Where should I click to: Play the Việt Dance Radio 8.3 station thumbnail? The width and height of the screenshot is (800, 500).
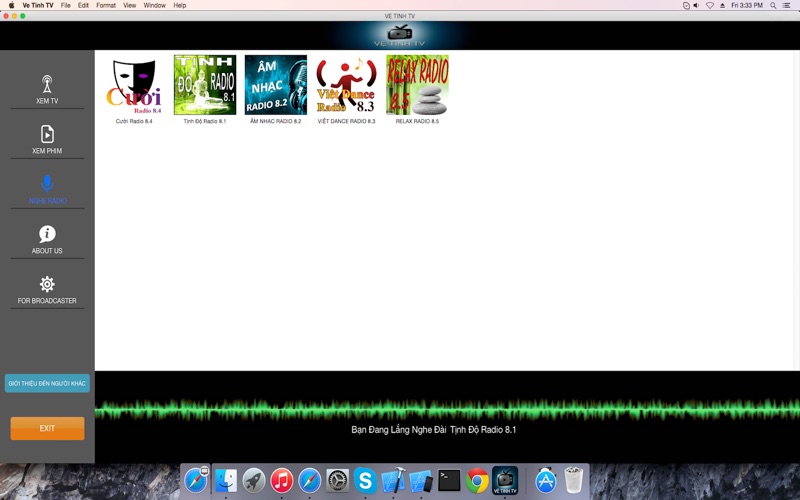346,85
